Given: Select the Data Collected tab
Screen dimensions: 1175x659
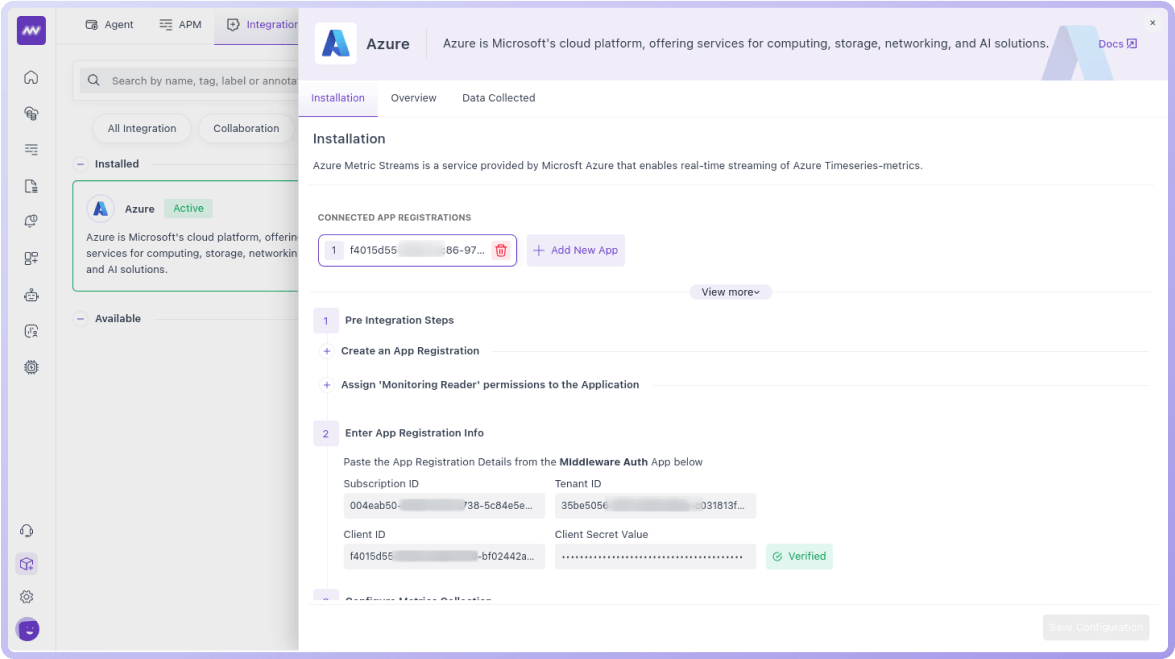Looking at the screenshot, I should tap(499, 98).
